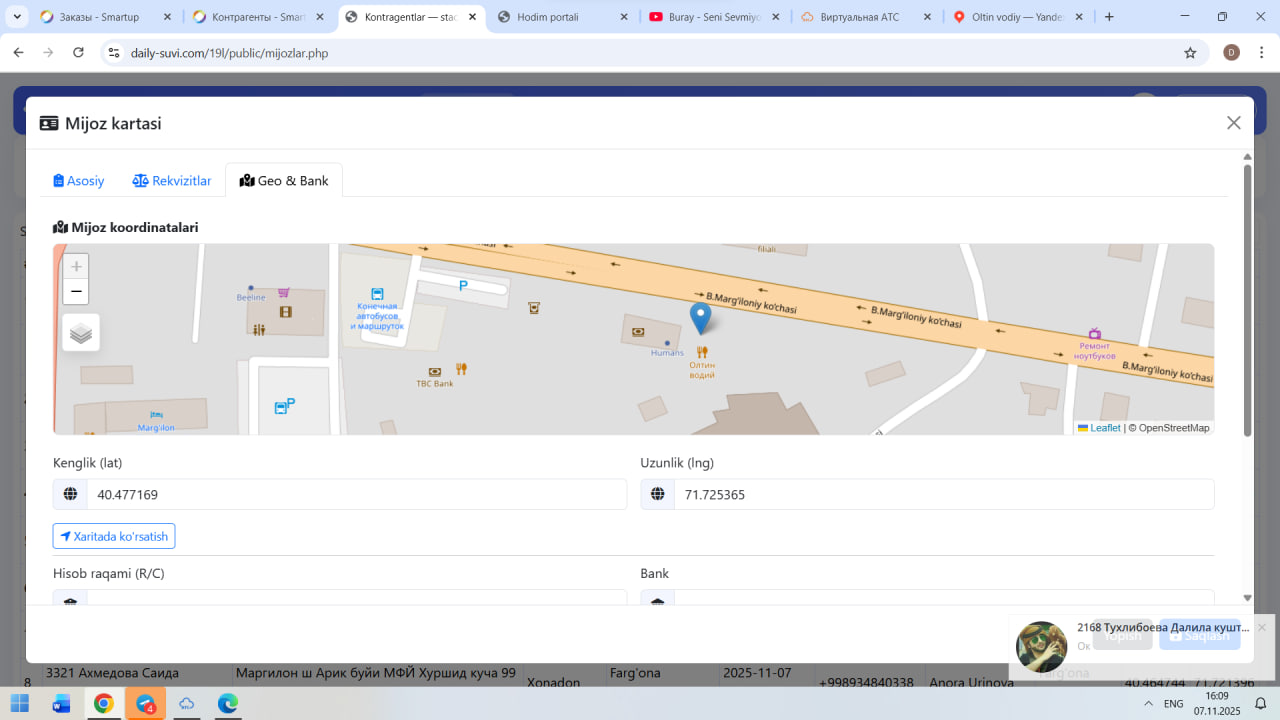The height and width of the screenshot is (720, 1280).
Task: Open a new browser tab
Action: (x=1109, y=17)
